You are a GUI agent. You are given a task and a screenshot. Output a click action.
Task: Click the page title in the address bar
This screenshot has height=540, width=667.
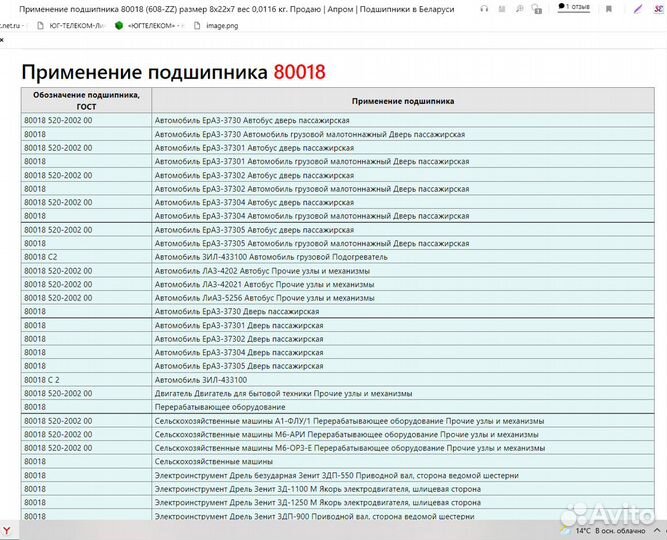click(x=237, y=9)
